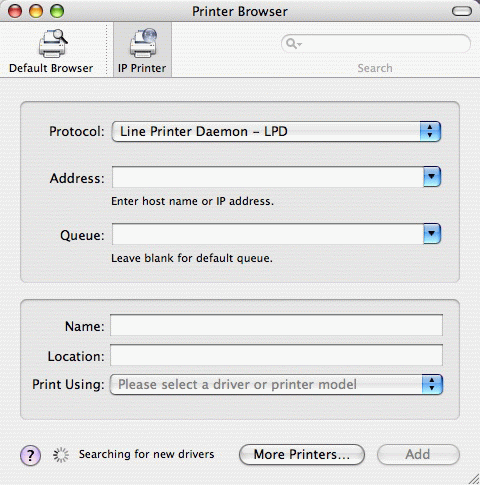Viewport: 480px width, 485px height.
Task: Click the yellow minimize window button
Action: 36,11
